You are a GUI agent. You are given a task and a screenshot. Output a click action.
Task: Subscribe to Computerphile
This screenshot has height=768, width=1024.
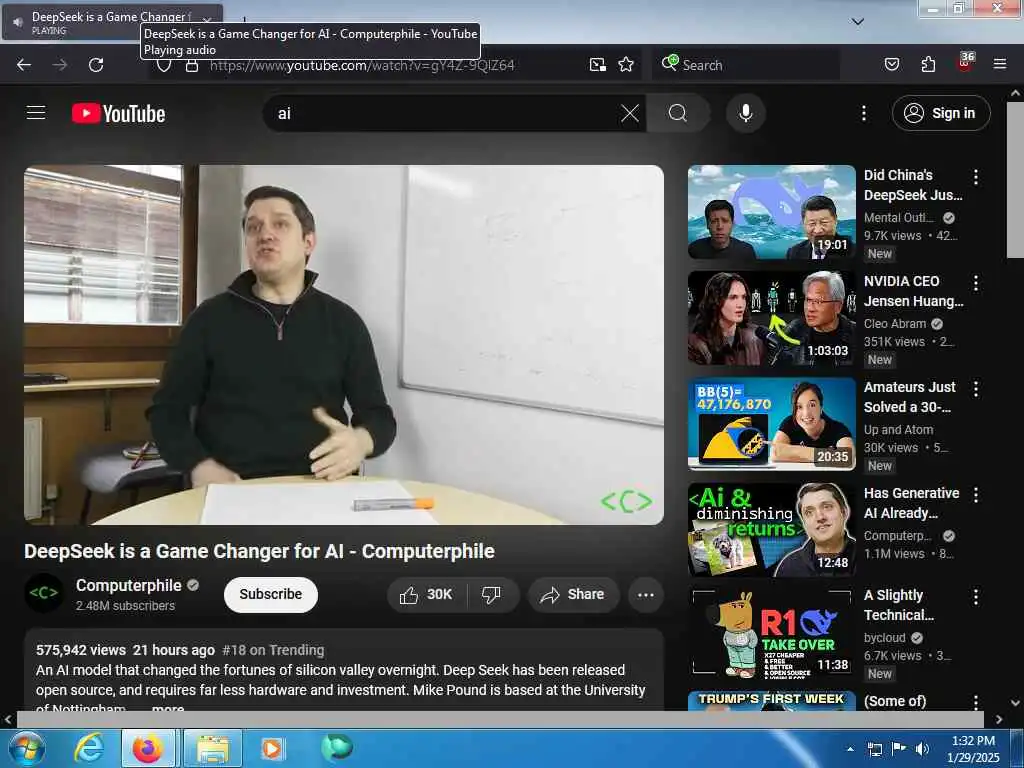click(x=270, y=594)
